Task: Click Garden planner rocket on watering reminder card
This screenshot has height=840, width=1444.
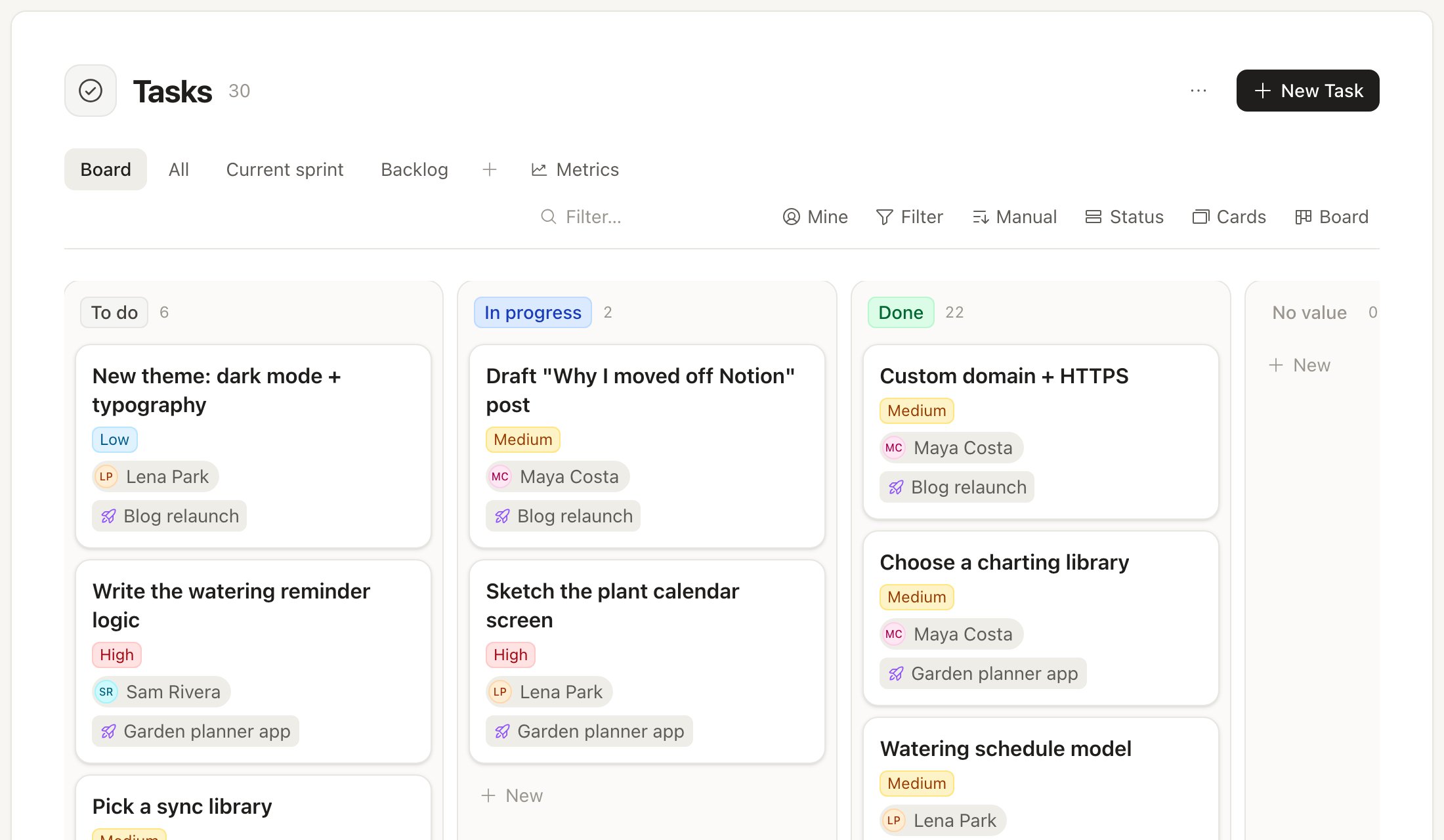Action: [109, 732]
